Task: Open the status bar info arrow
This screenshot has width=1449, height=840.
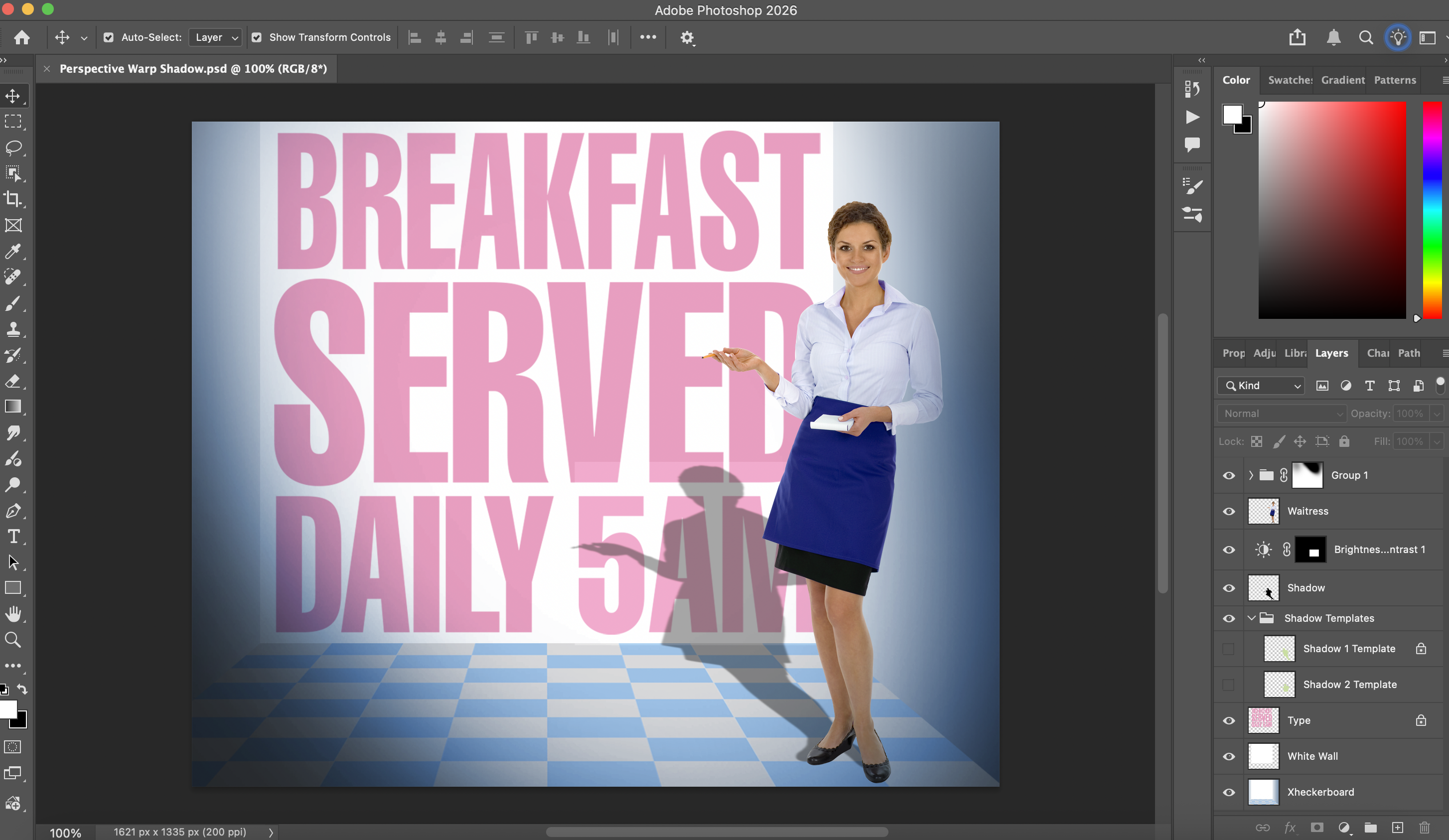Action: 271,832
